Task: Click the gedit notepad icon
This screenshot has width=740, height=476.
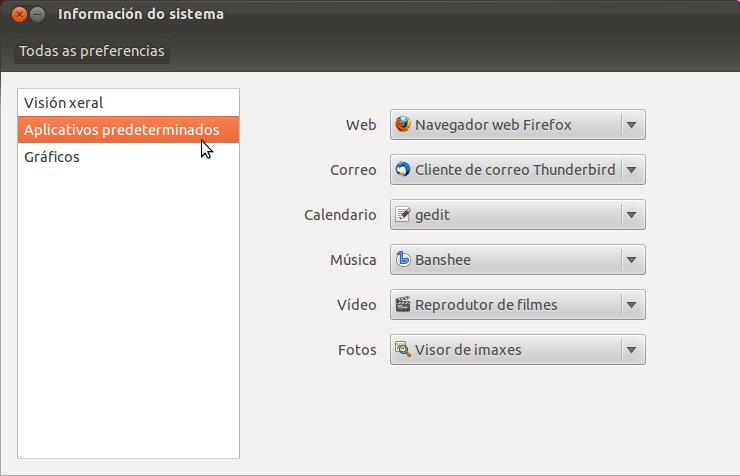Action: pos(403,214)
